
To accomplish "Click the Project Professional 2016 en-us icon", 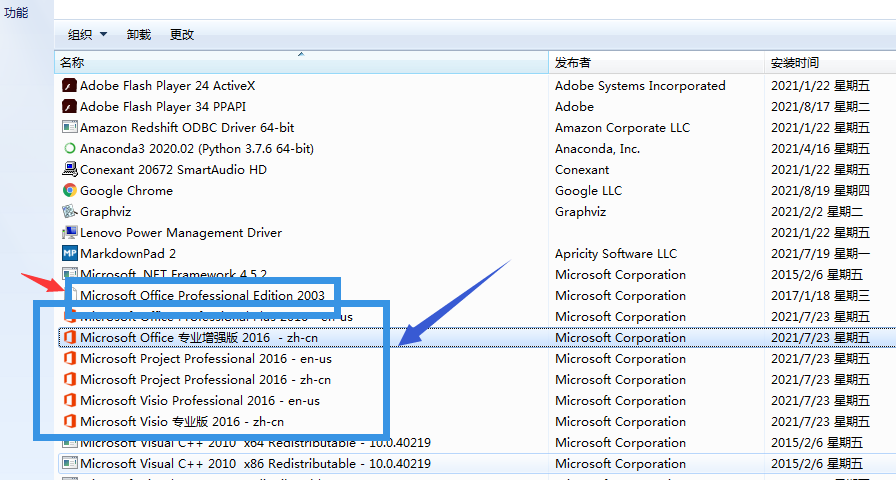I will tap(69, 359).
